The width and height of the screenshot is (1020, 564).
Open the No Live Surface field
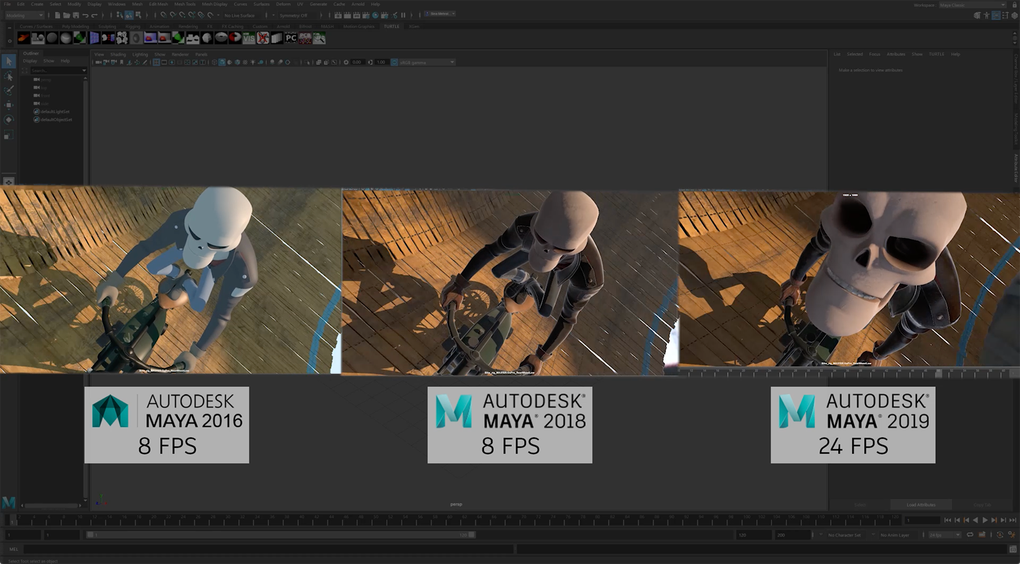[x=240, y=15]
